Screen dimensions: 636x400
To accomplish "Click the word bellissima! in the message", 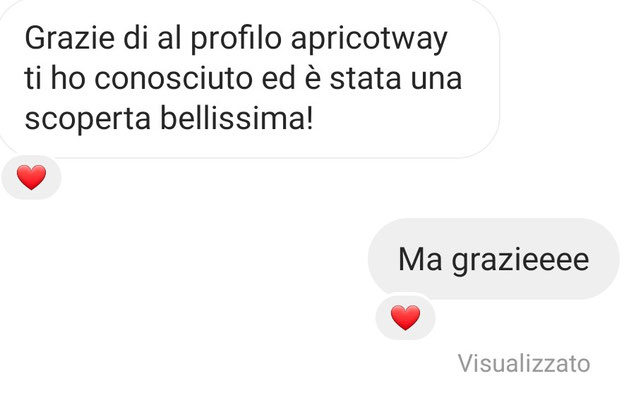I will pyautogui.click(x=237, y=119).
